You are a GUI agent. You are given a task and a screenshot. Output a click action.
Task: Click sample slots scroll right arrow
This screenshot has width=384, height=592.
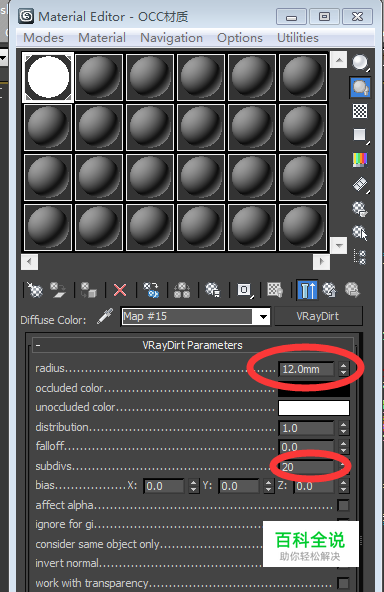[x=321, y=262]
